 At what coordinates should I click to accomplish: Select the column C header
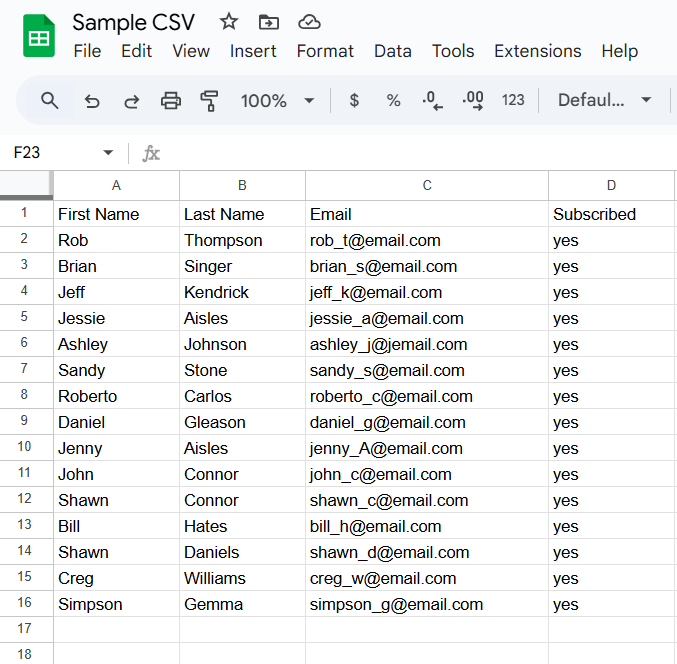coord(427,185)
